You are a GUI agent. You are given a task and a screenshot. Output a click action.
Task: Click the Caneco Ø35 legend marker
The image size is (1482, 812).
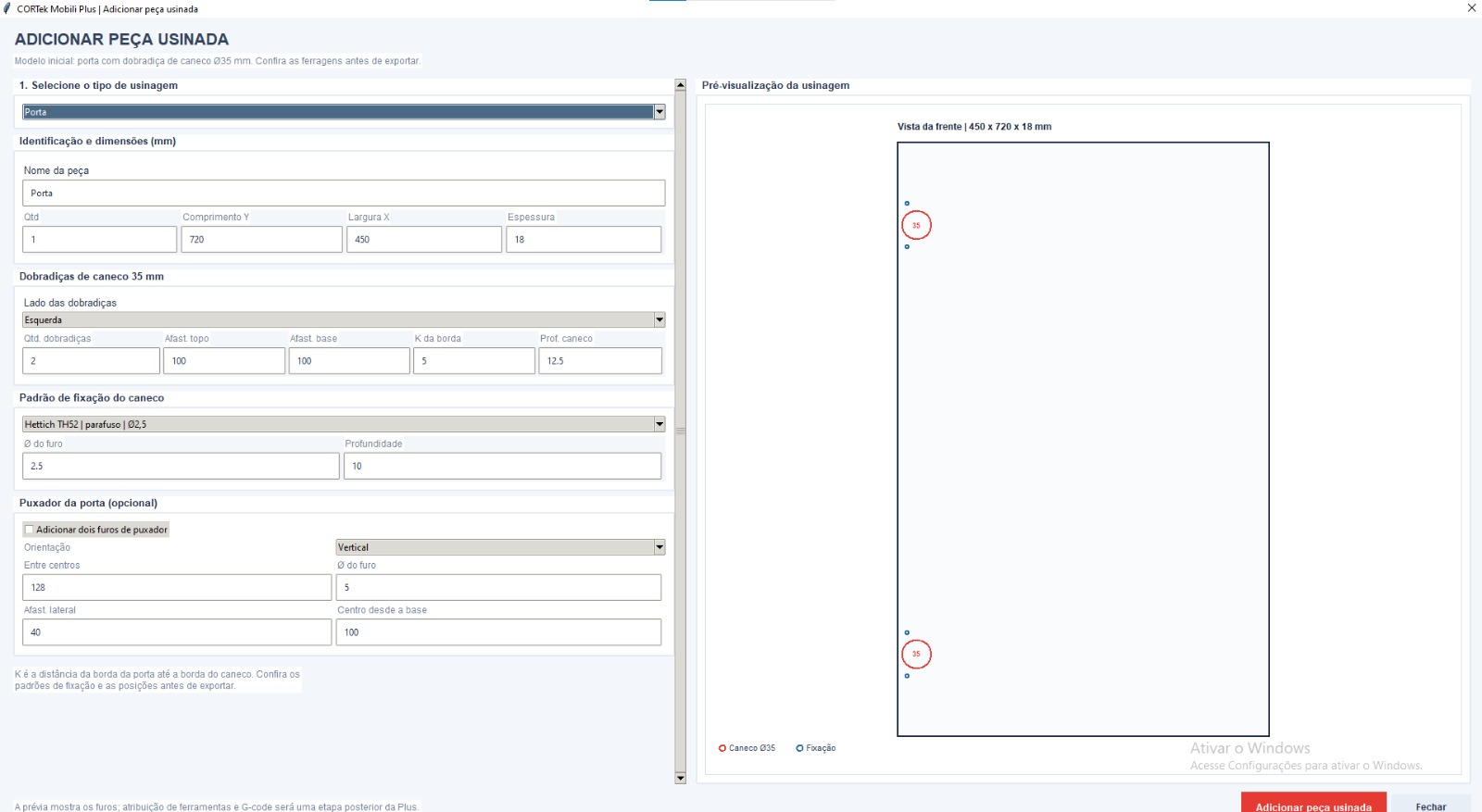722,748
